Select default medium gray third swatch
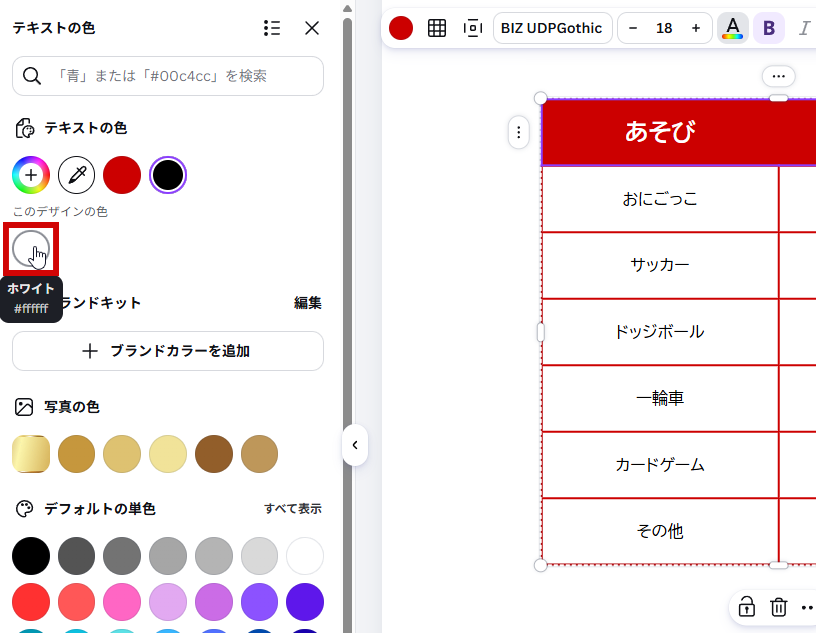816x633 pixels. point(122,556)
